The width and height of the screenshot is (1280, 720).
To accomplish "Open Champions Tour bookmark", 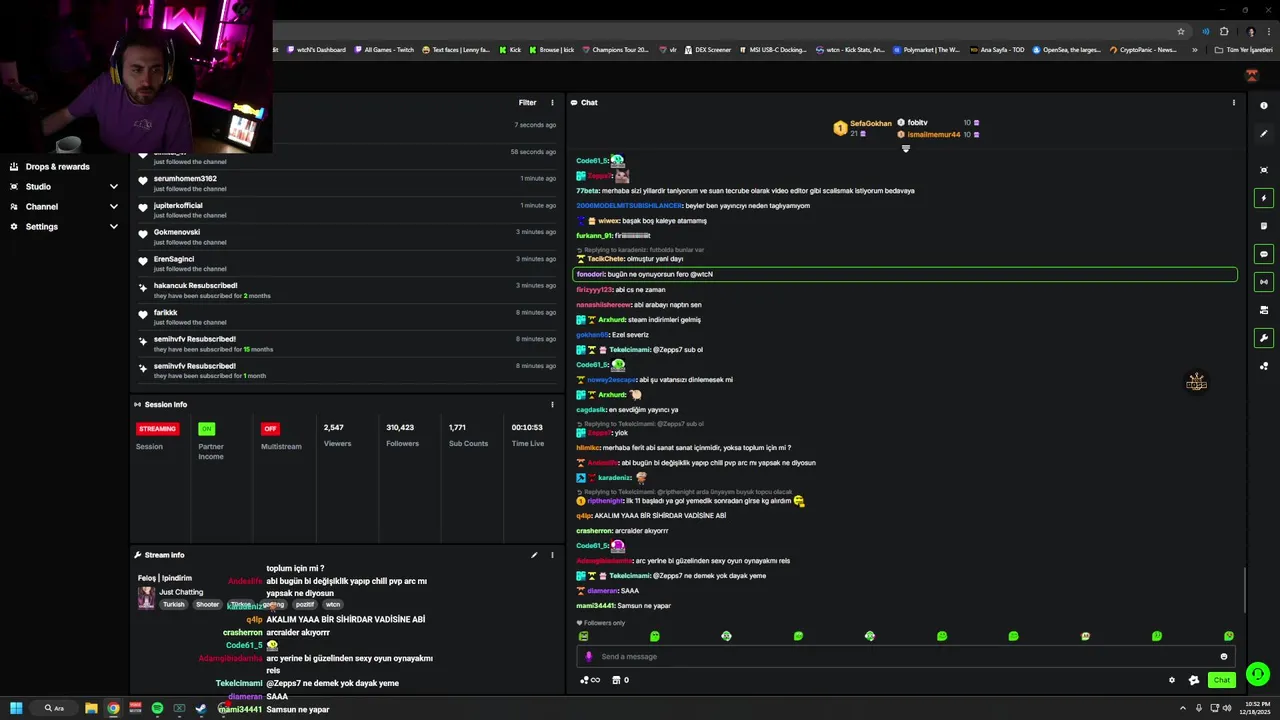I will coord(614,50).
